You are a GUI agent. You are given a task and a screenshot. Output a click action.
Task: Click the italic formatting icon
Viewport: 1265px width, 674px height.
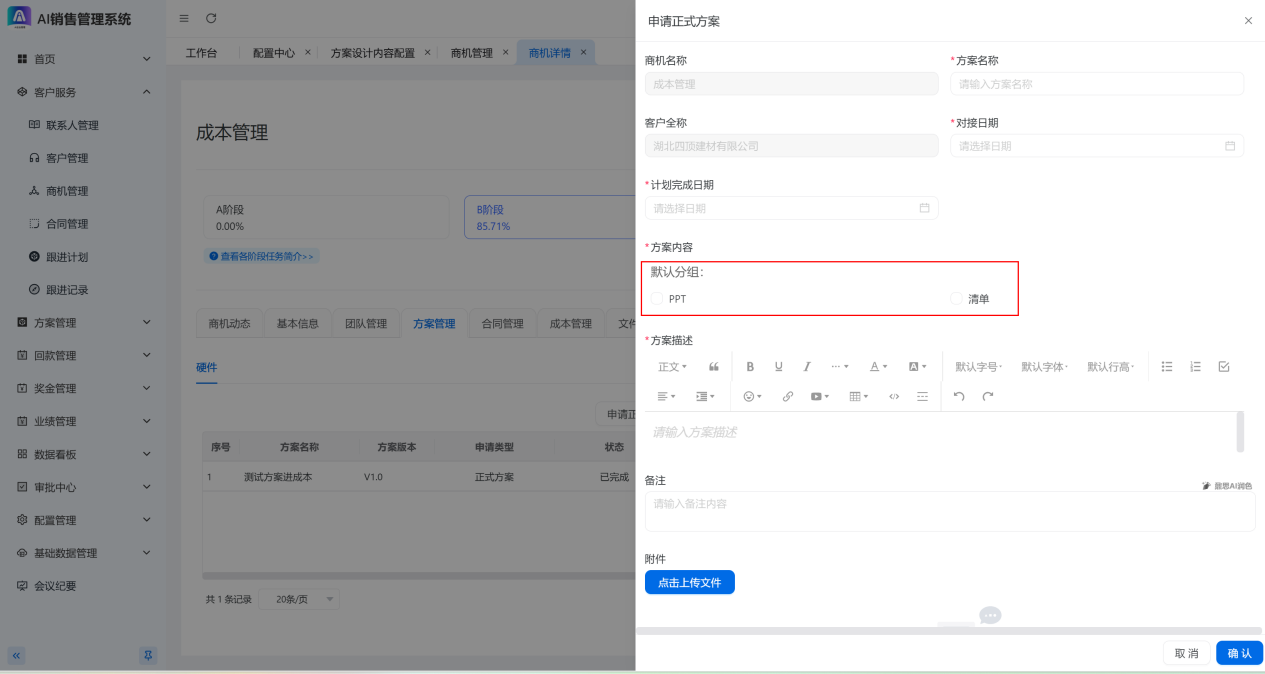point(806,367)
